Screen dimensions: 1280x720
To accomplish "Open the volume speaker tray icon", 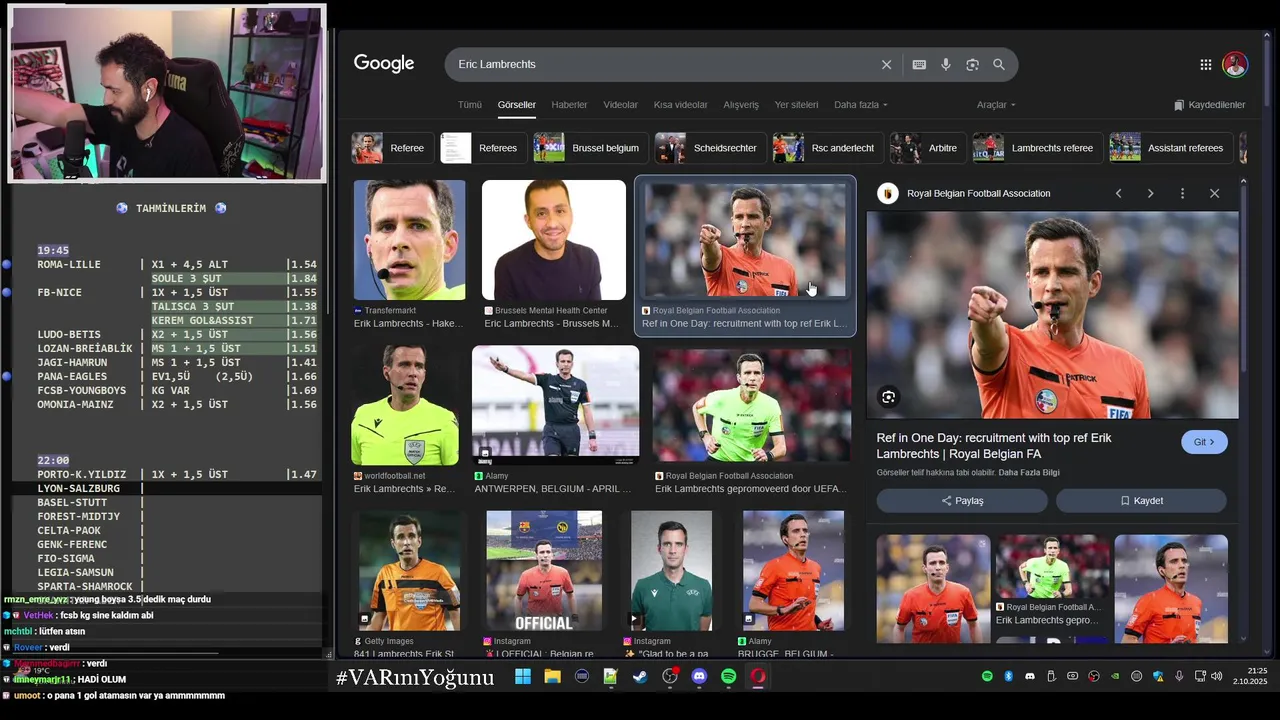I will [x=1216, y=677].
